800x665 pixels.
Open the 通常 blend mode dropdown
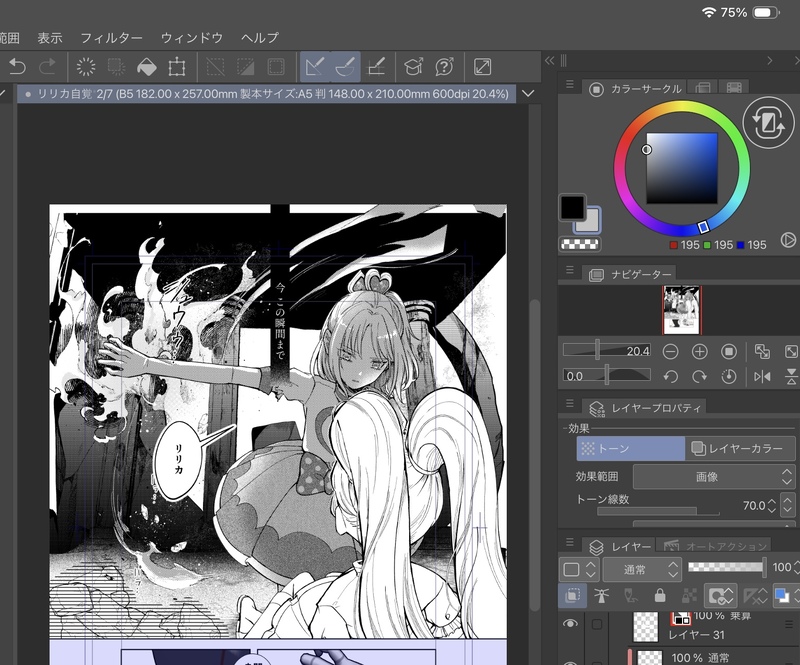[x=642, y=569]
